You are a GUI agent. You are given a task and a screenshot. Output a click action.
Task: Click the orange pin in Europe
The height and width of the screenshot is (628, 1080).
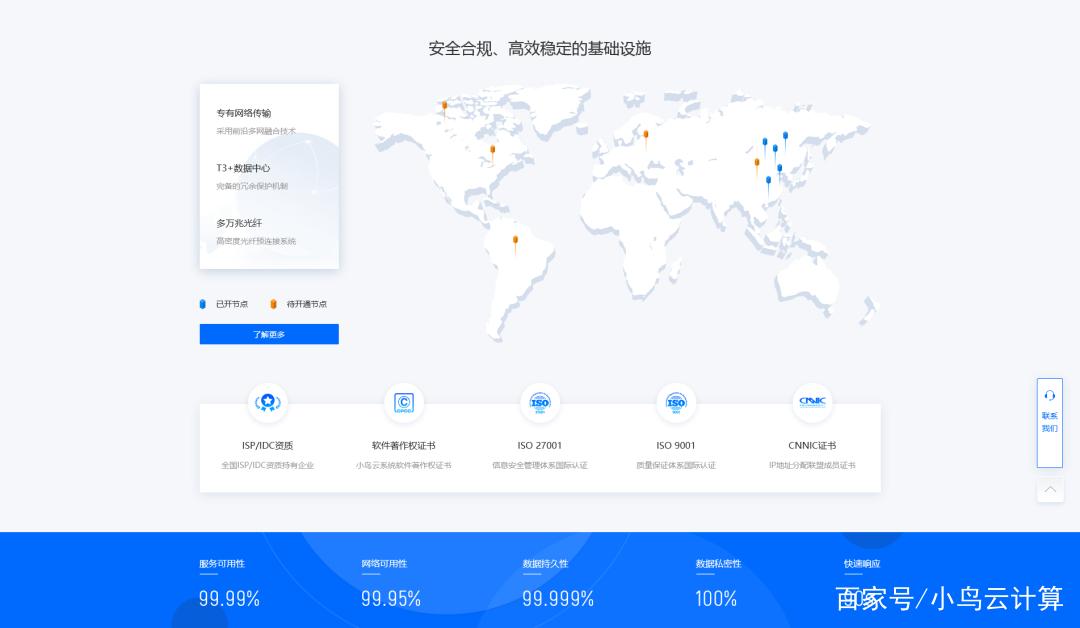click(645, 138)
